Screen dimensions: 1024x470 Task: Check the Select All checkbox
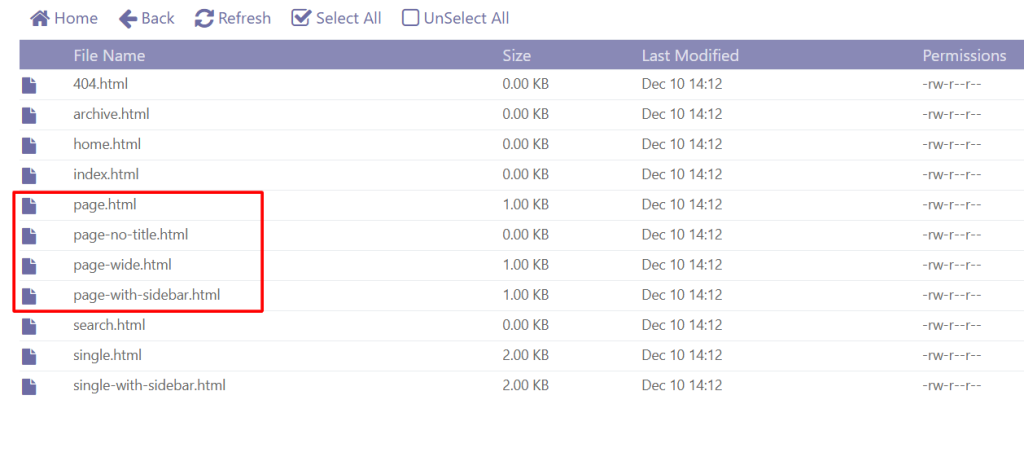[300, 18]
